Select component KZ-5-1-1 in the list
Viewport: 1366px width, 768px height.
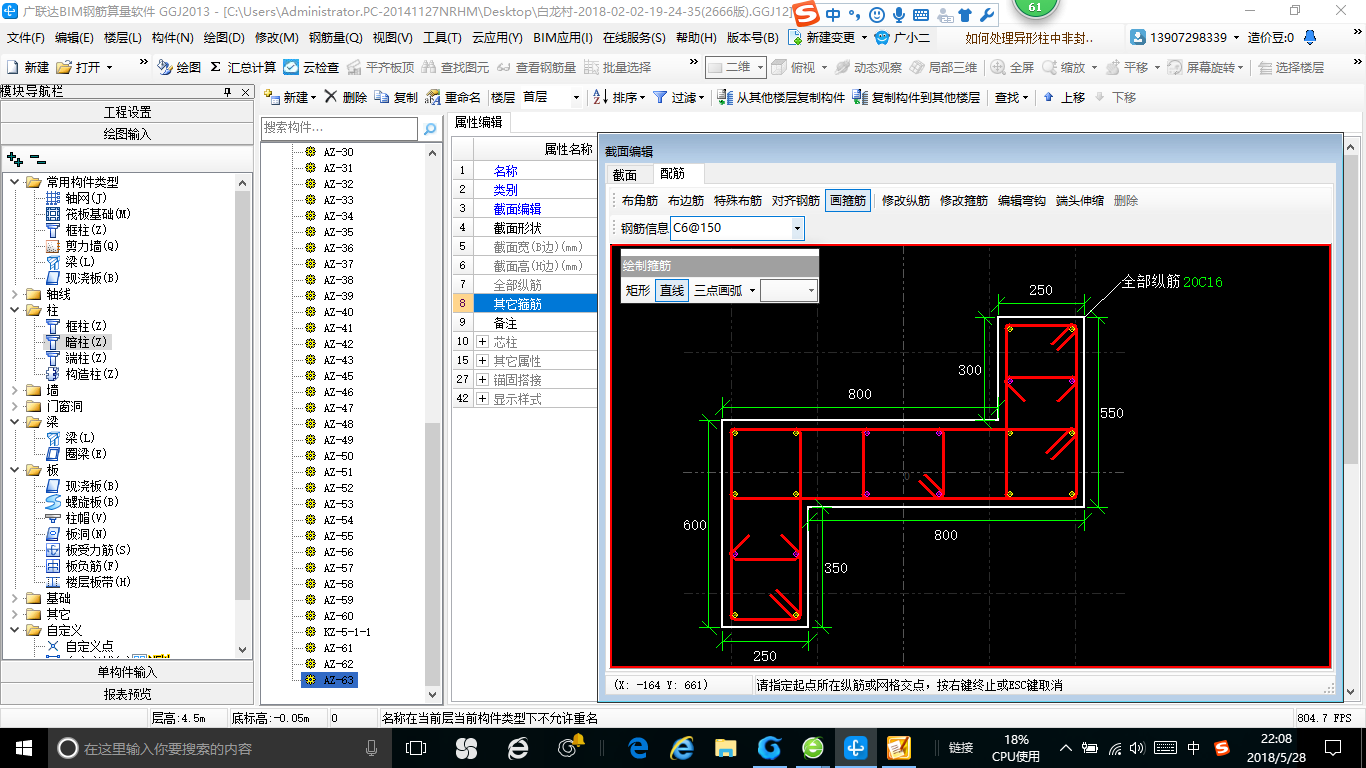point(346,632)
